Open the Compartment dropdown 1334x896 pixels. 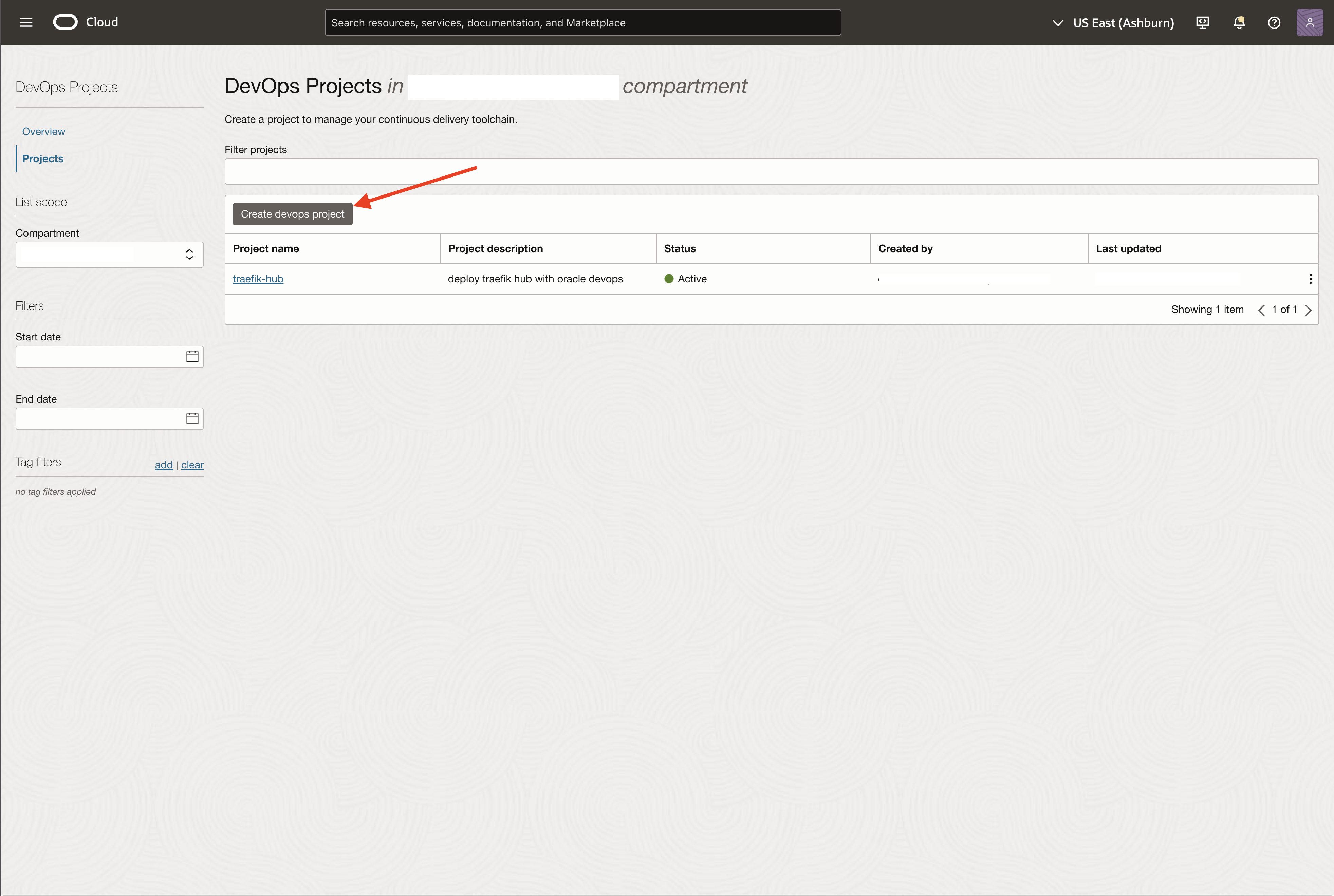pyautogui.click(x=109, y=255)
